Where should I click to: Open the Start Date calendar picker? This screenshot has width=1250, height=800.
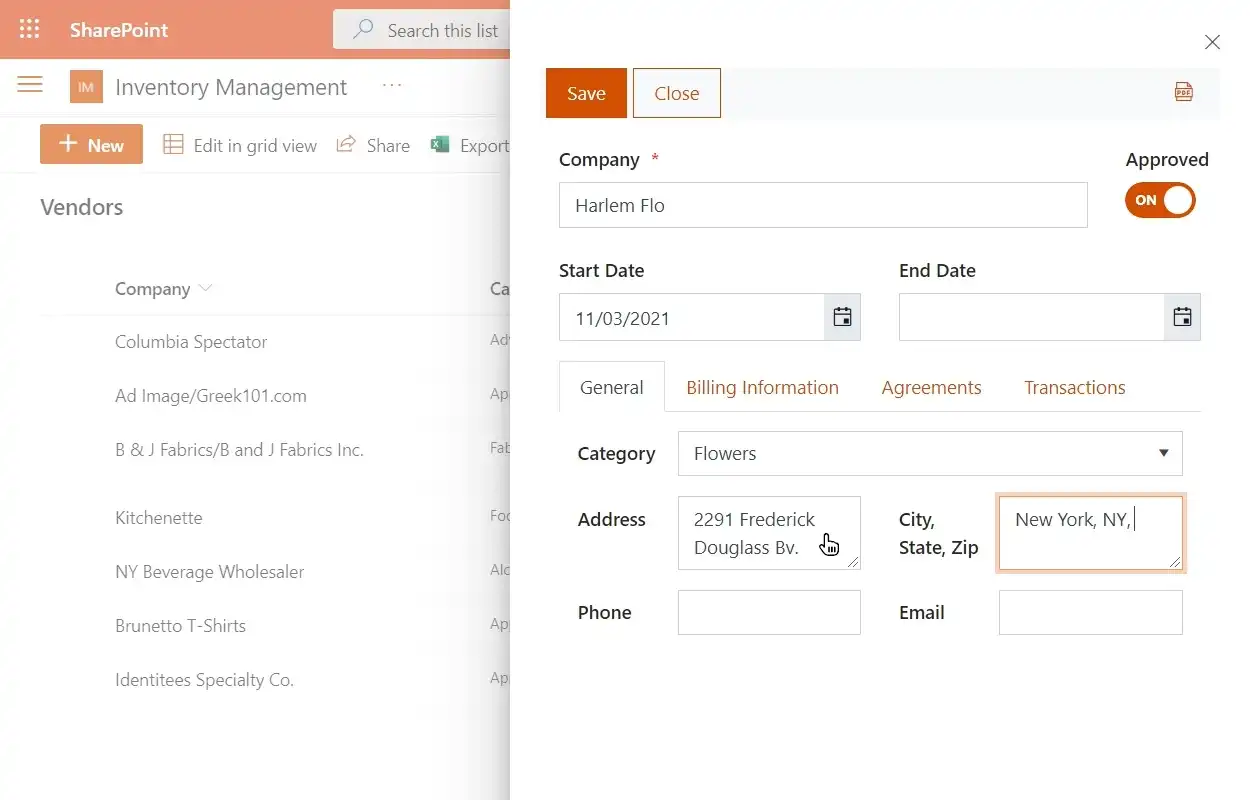click(x=842, y=317)
